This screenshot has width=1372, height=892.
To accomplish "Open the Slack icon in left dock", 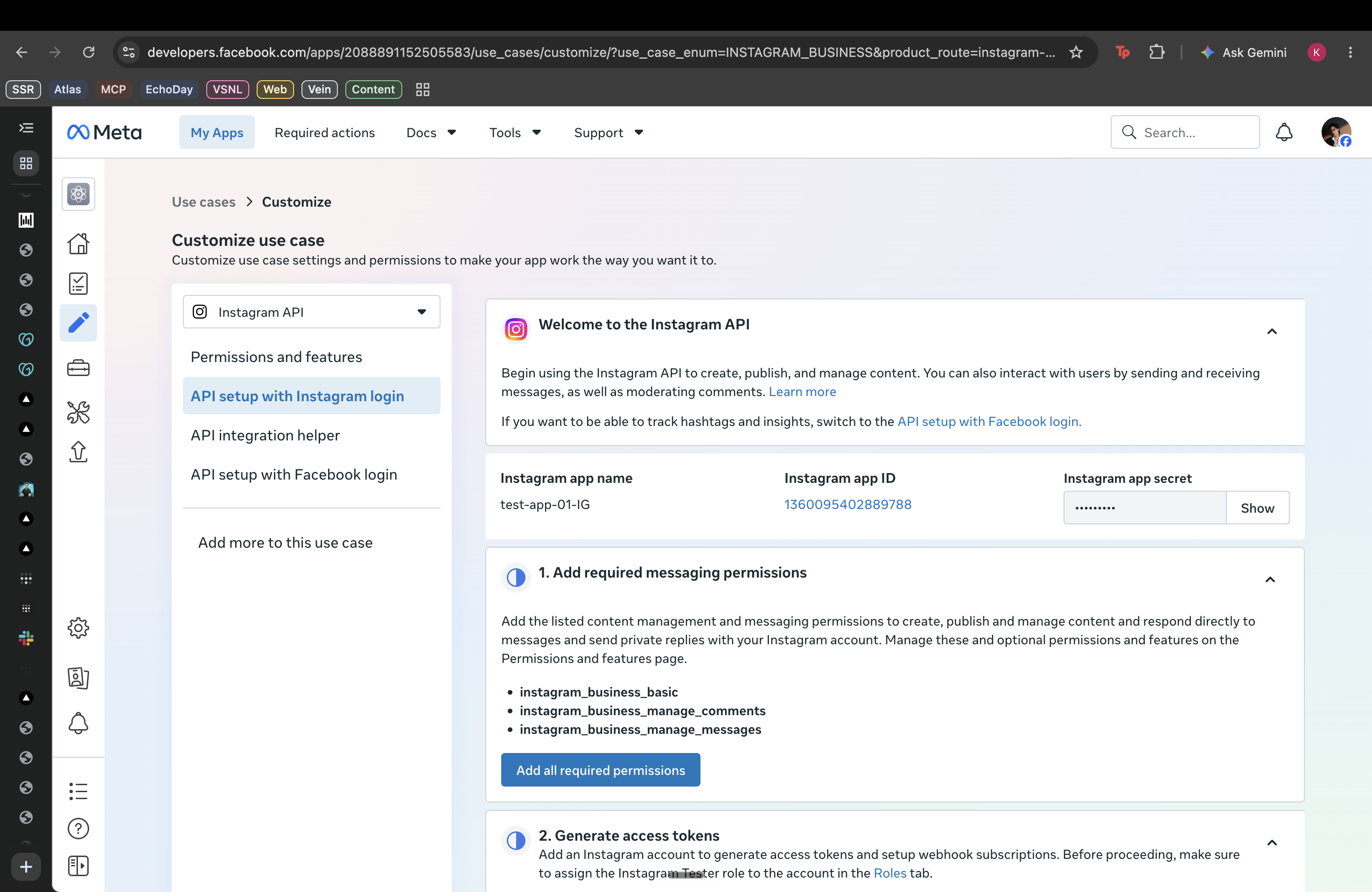I will coord(26,638).
